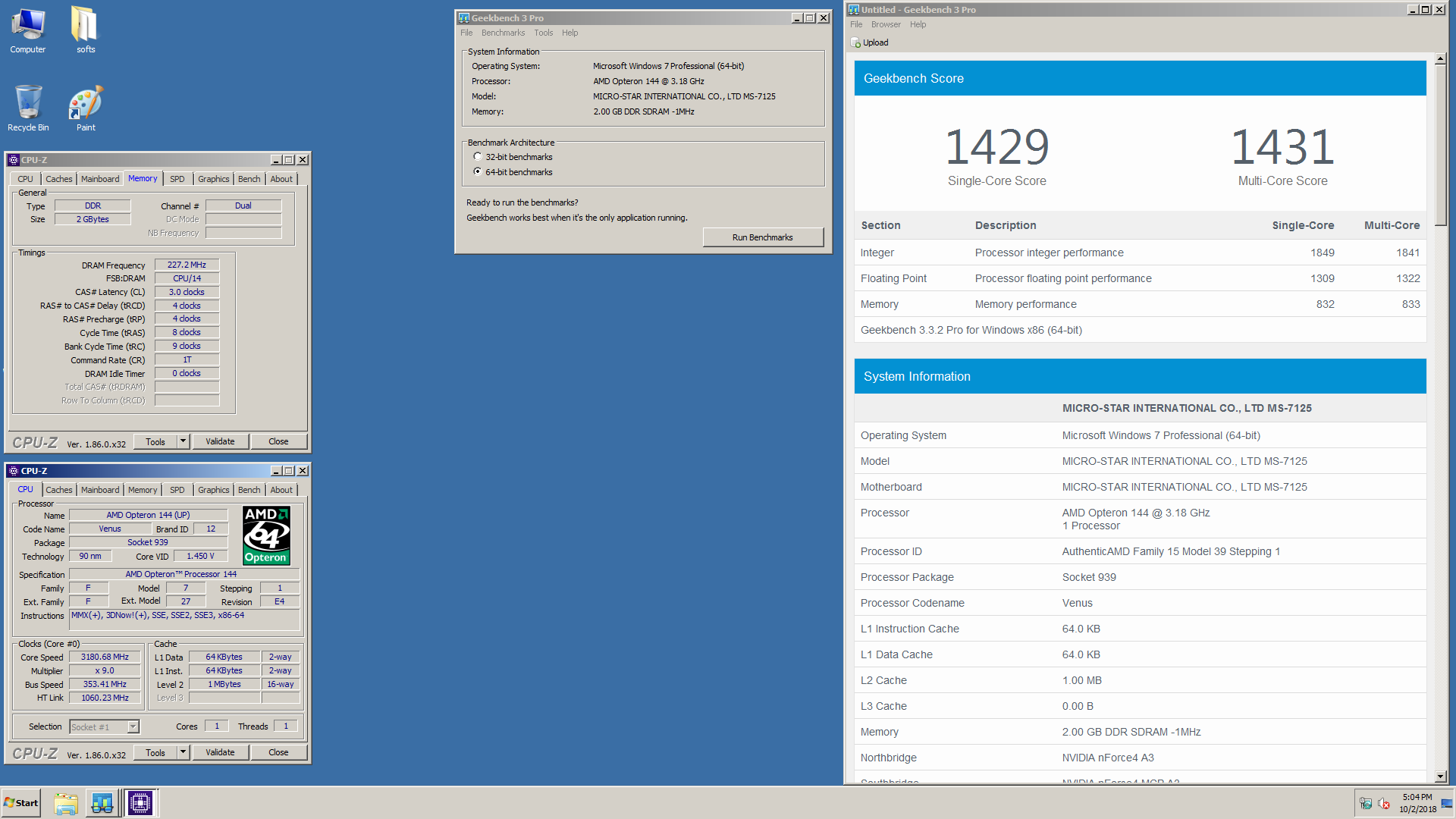
Task: Select 64-bit benchmarks radio button
Action: (478, 171)
